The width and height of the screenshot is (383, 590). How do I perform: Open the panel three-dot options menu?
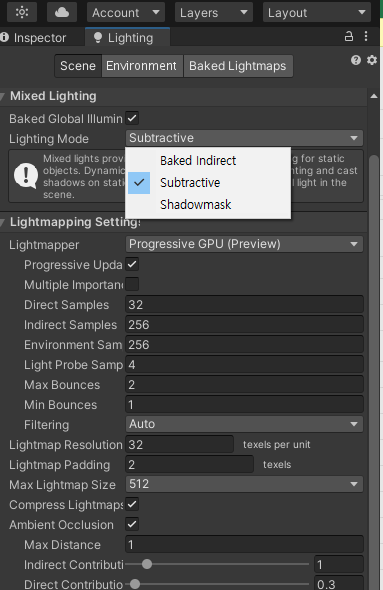tap(366, 36)
